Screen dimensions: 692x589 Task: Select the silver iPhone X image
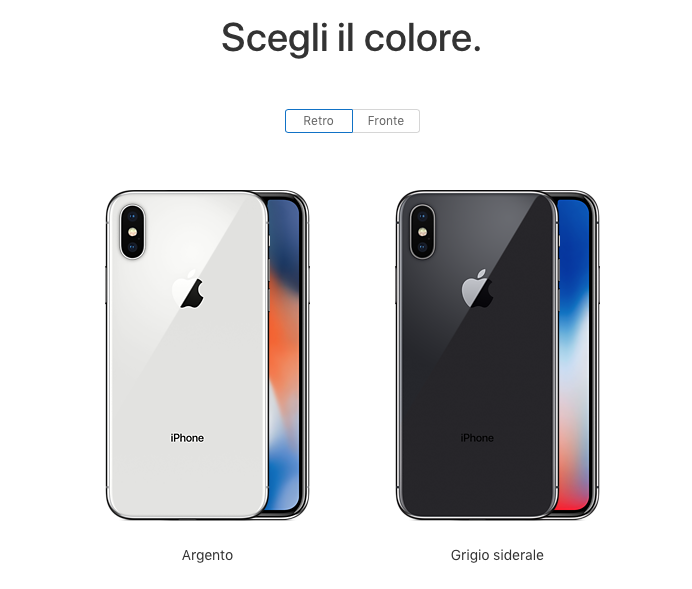(207, 355)
